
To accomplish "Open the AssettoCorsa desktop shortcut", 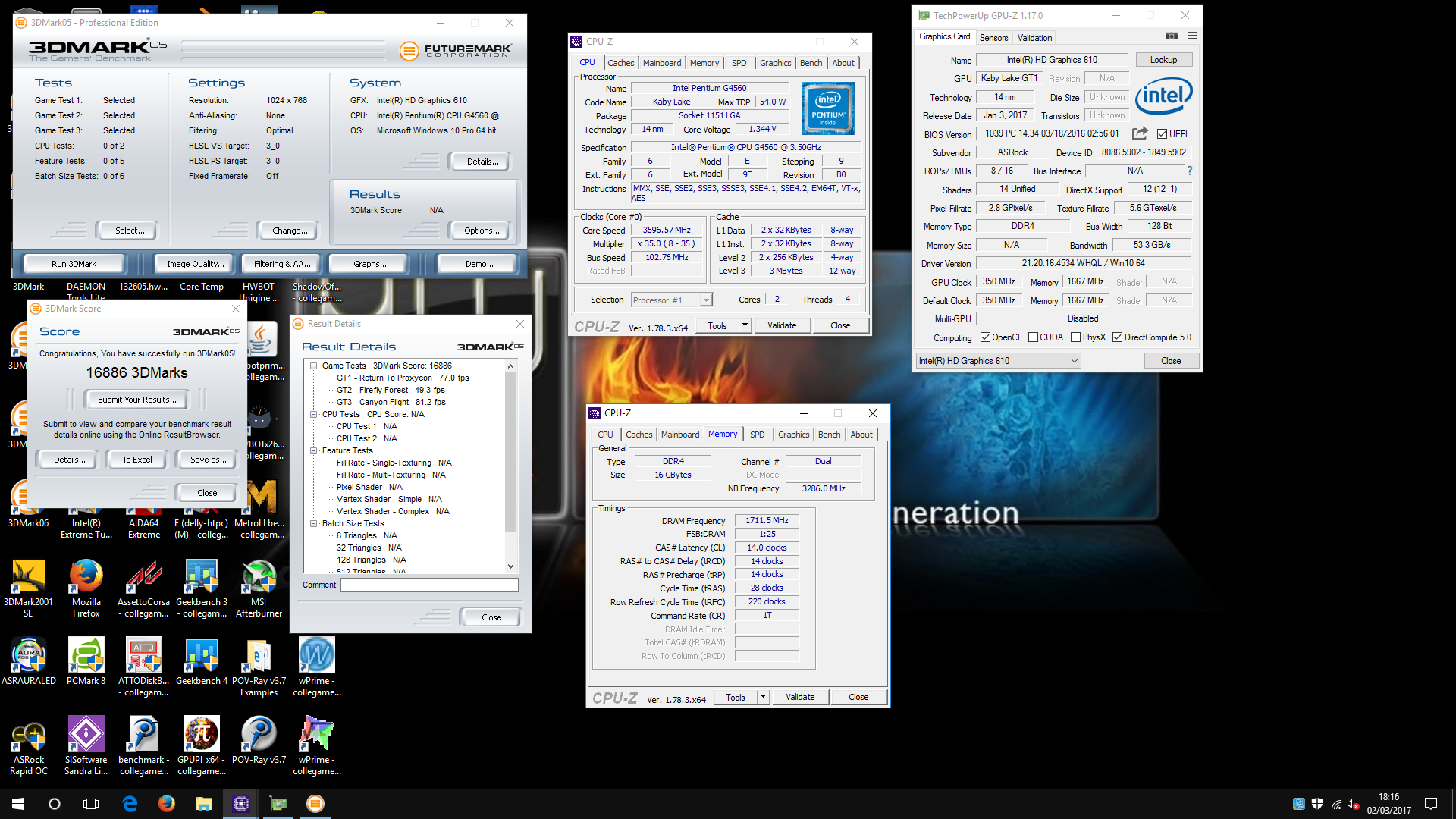I will pos(144,589).
